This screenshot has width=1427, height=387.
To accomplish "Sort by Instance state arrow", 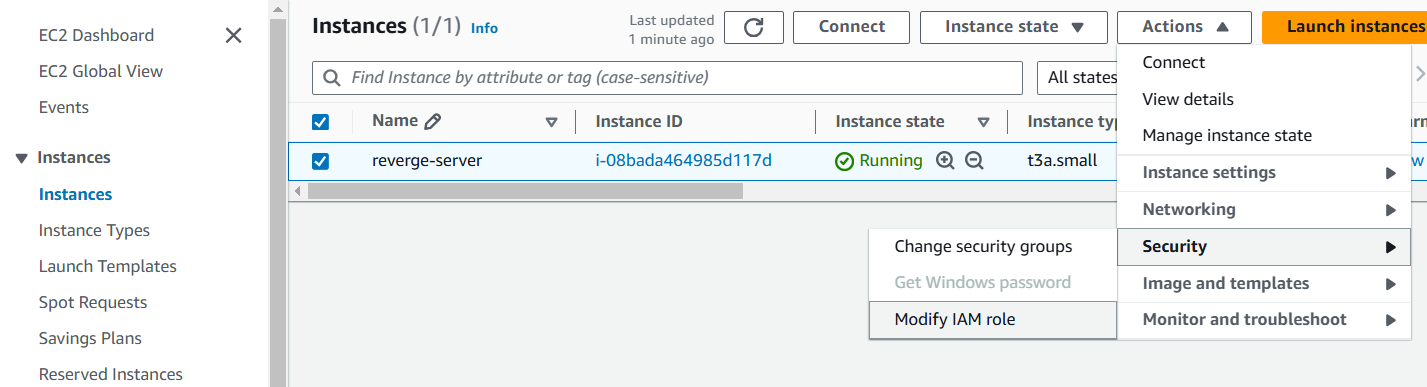I will [x=983, y=122].
